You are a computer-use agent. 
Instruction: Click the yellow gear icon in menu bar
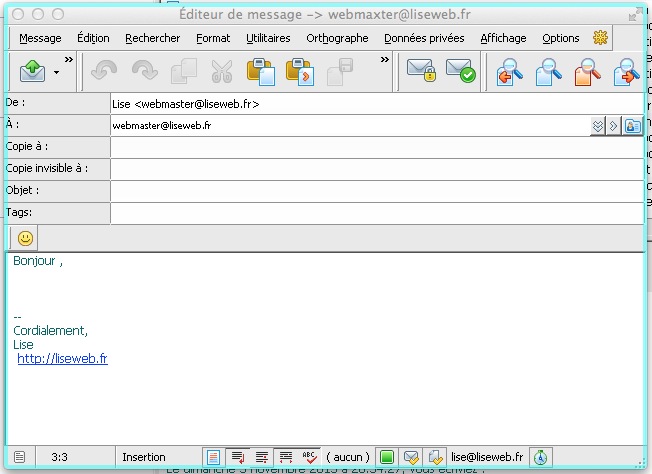(600, 38)
